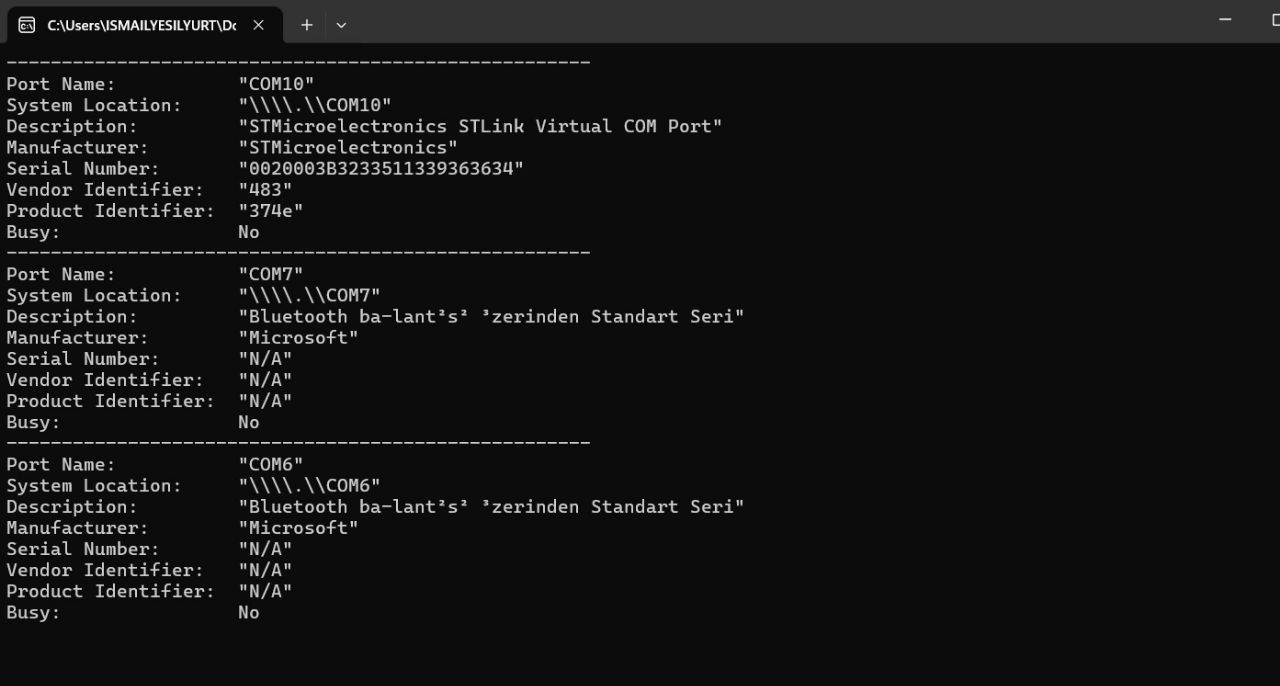1280x686 pixels.
Task: Click the system location "\\\\.\\COM7"
Action: coord(309,295)
